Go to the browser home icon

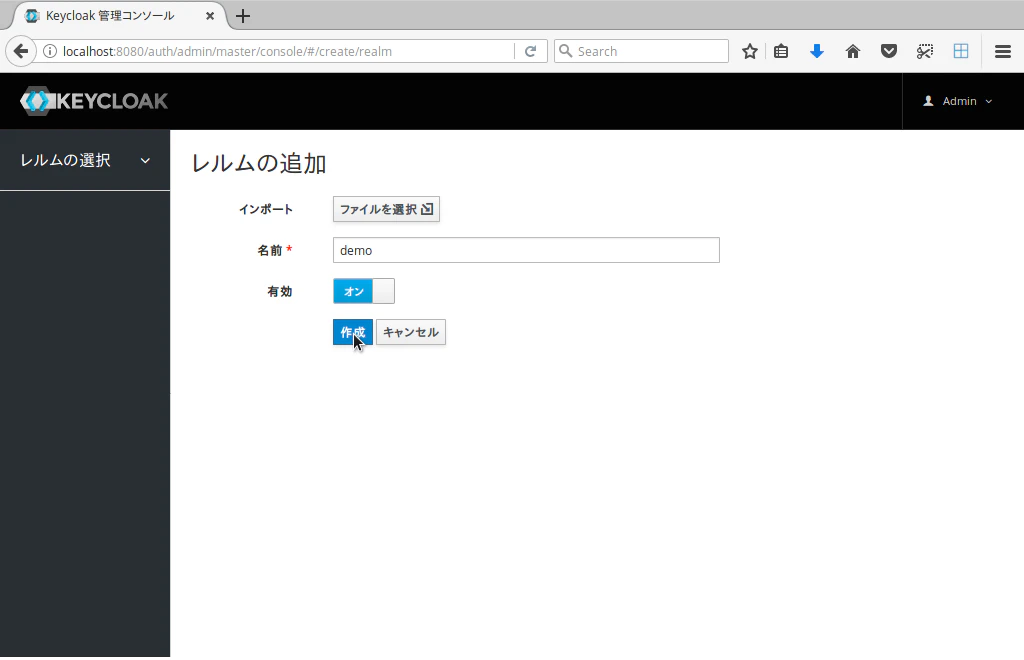852,51
